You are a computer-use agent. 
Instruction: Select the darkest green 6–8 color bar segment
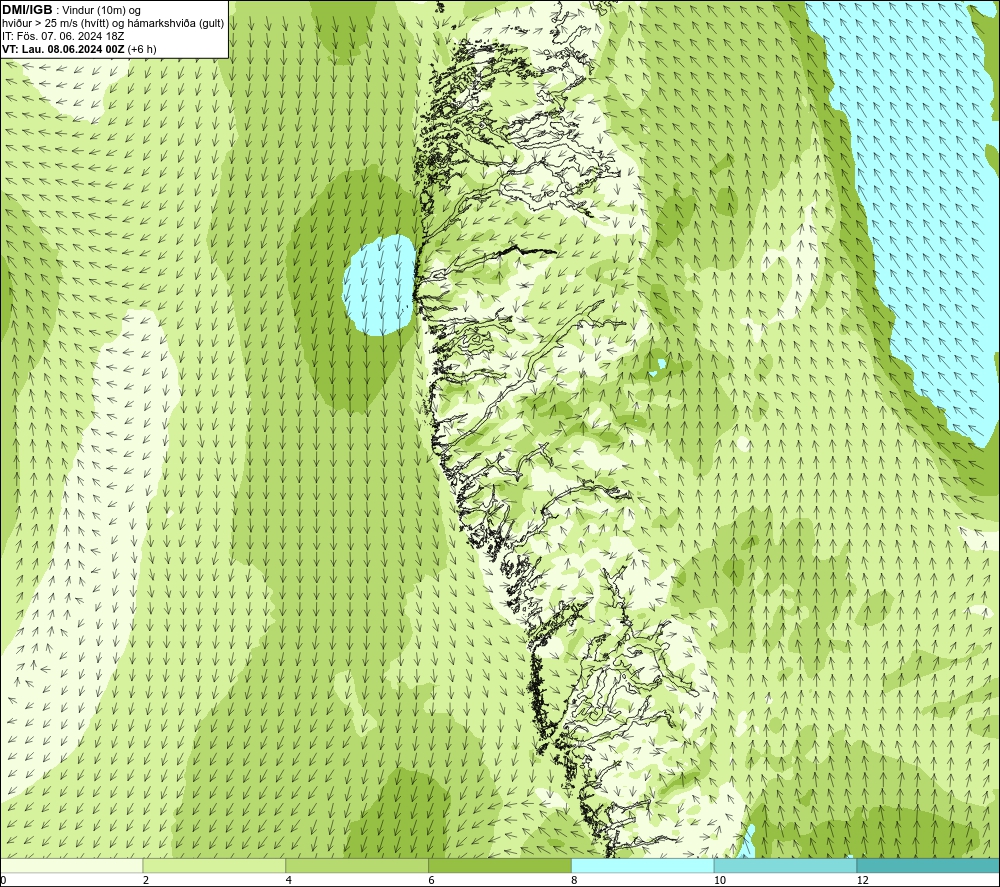point(500,866)
